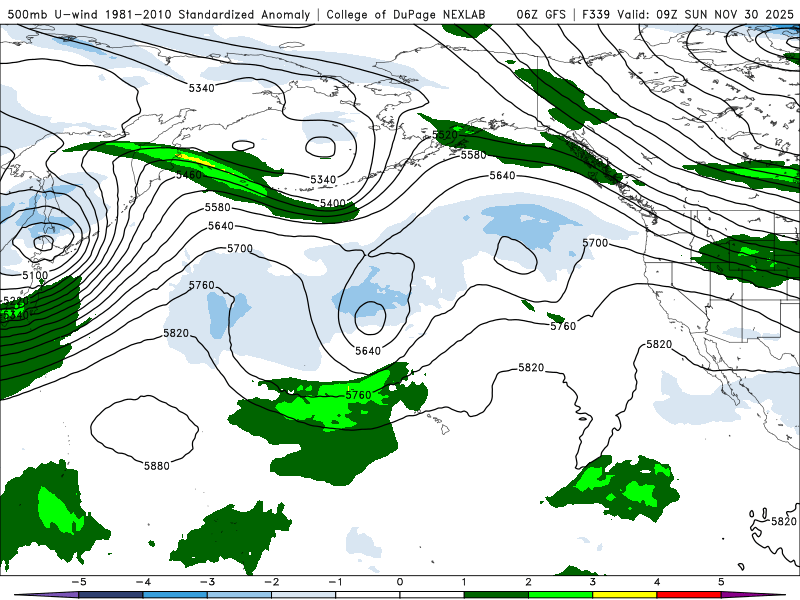Click the "College of DuPage NEXLAB" text

click(x=406, y=14)
